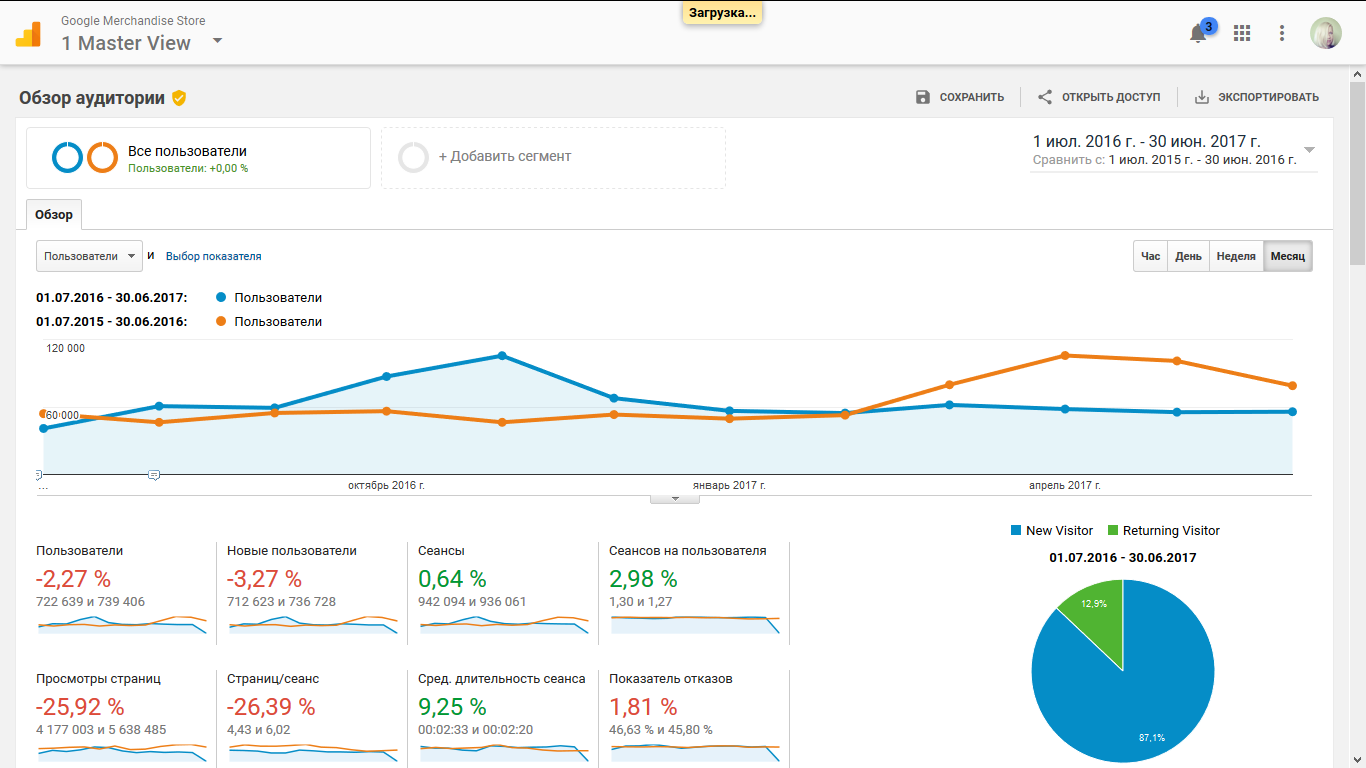Open the notifications bell
Image resolution: width=1366 pixels, height=768 pixels.
[1198, 33]
